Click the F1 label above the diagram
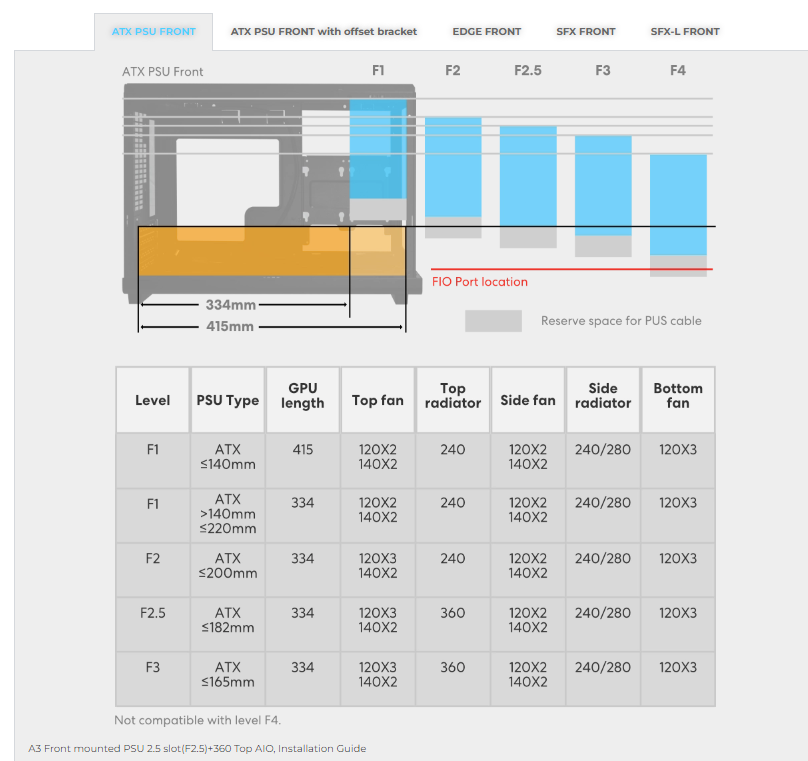 click(x=378, y=71)
